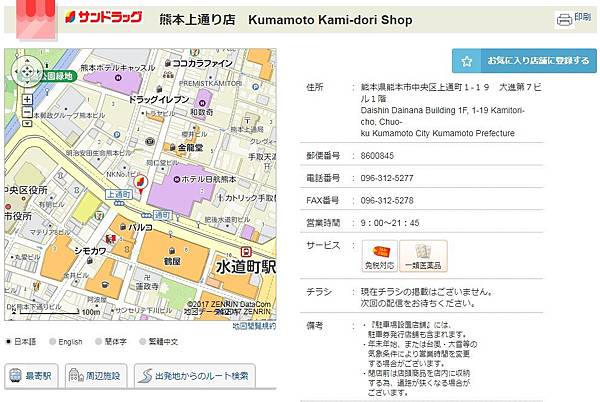This screenshot has height=402, width=600.
Task: Click the 市役所 label on map
Action: click(x=18, y=216)
